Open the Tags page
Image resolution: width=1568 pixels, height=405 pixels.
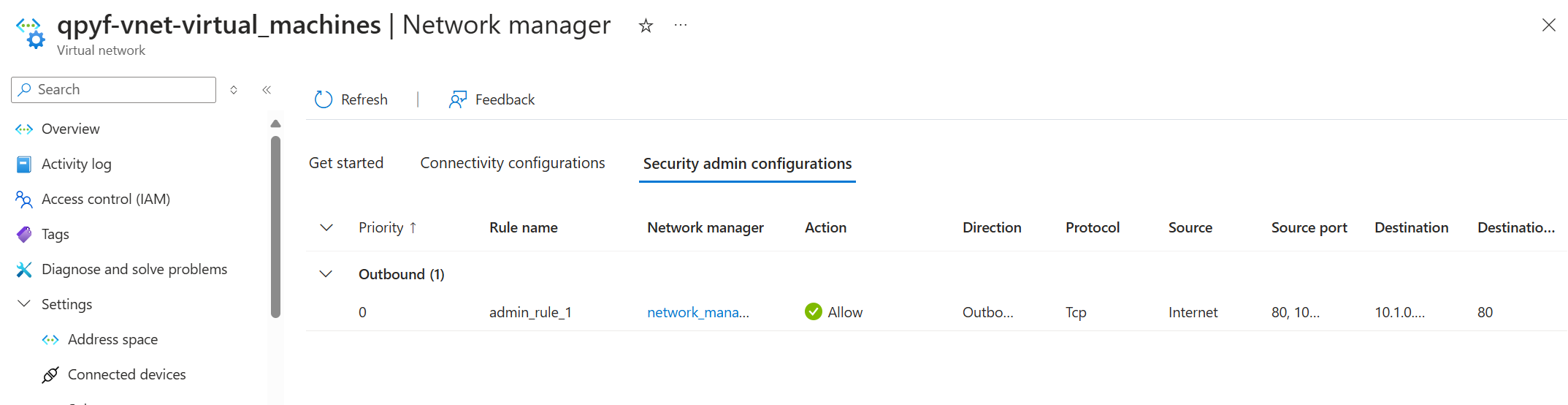point(55,234)
